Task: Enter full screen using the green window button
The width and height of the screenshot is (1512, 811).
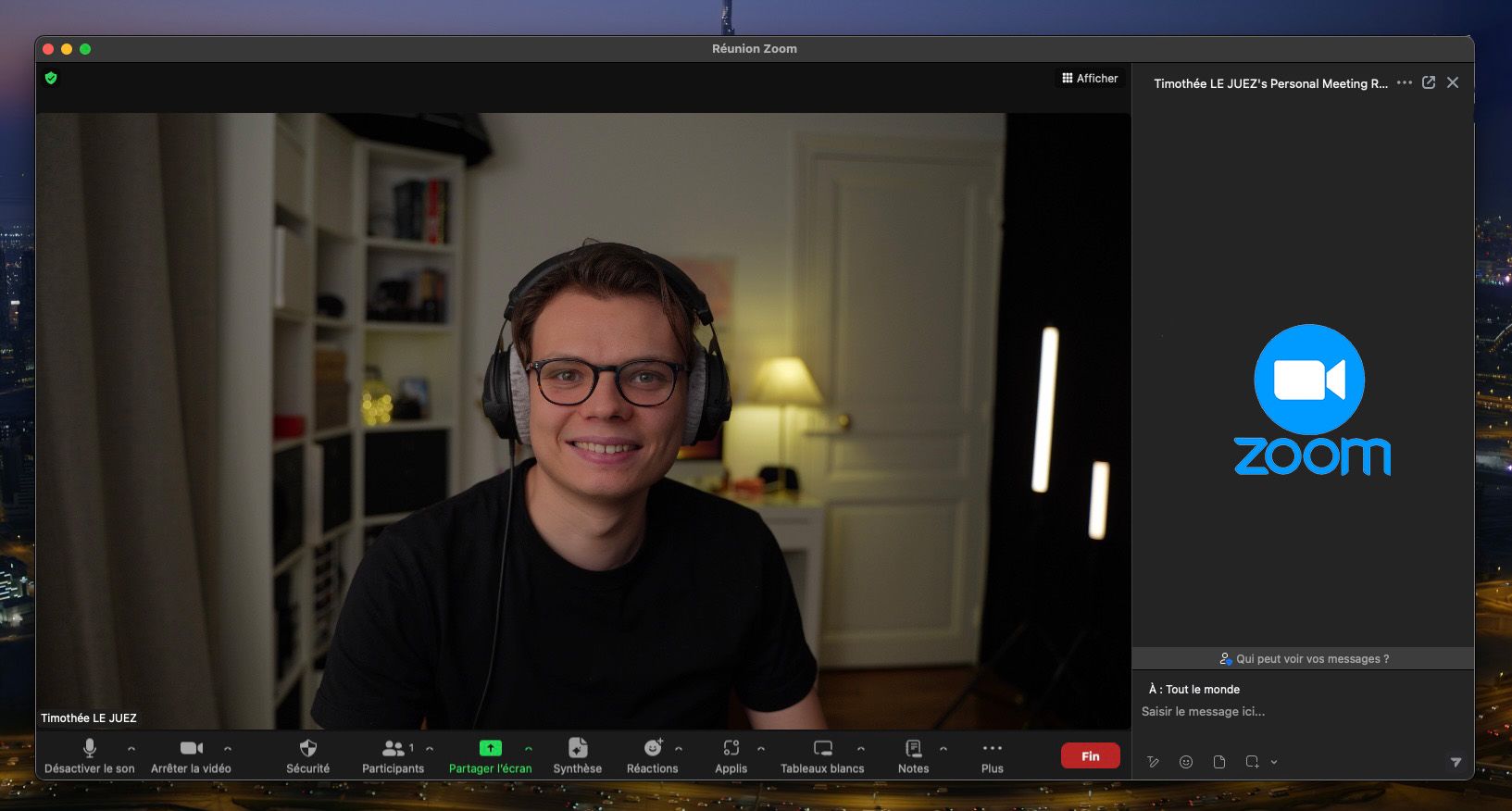Action: 85,49
